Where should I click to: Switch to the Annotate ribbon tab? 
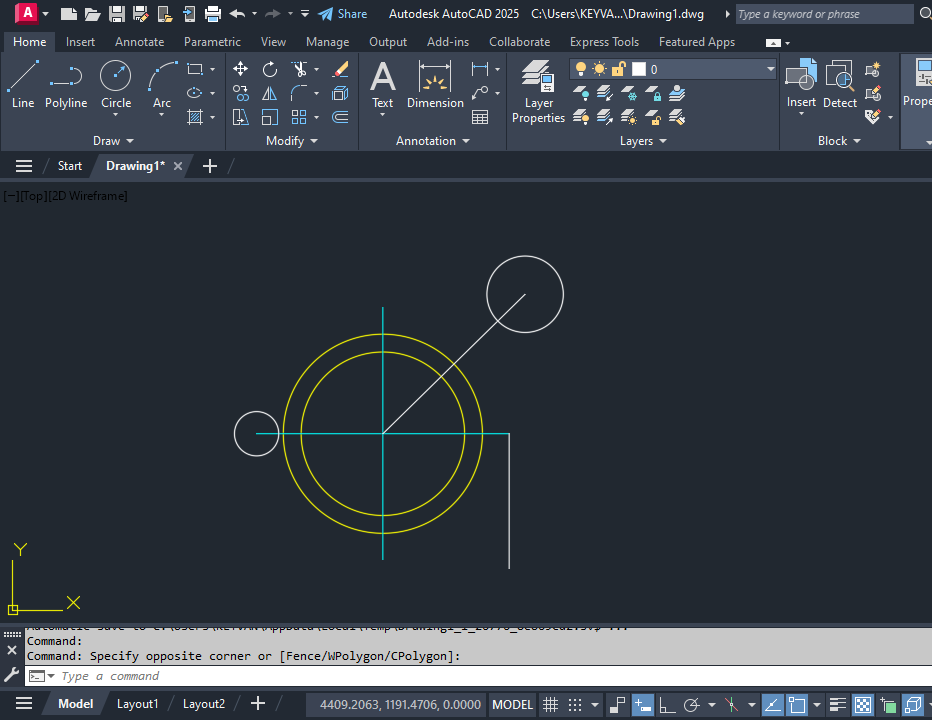tap(139, 42)
